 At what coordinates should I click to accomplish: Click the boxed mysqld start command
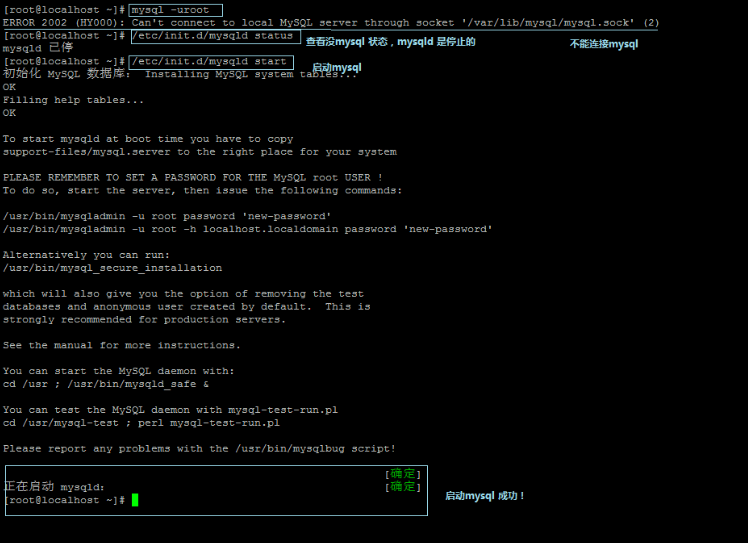point(210,62)
